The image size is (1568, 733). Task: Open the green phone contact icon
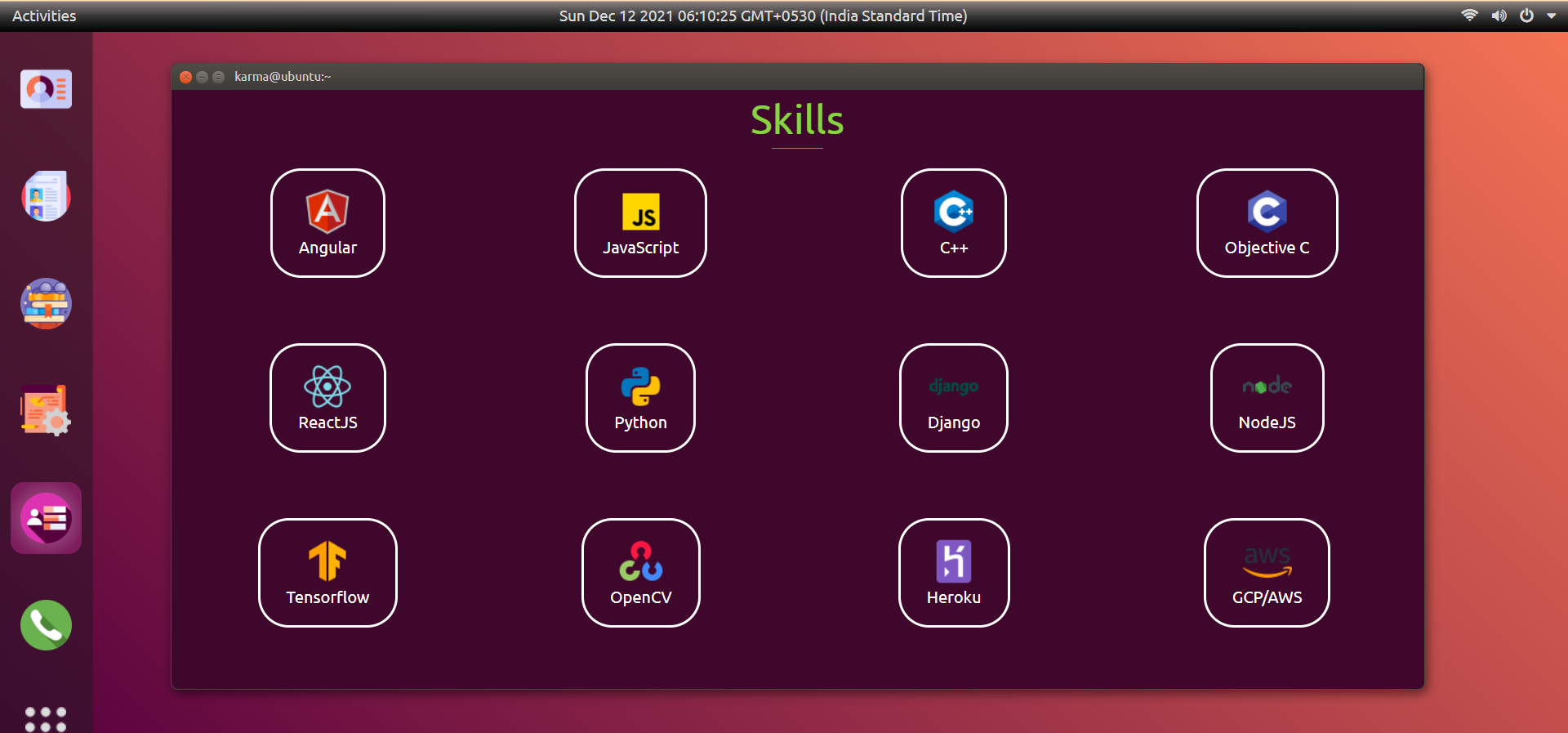(x=46, y=625)
